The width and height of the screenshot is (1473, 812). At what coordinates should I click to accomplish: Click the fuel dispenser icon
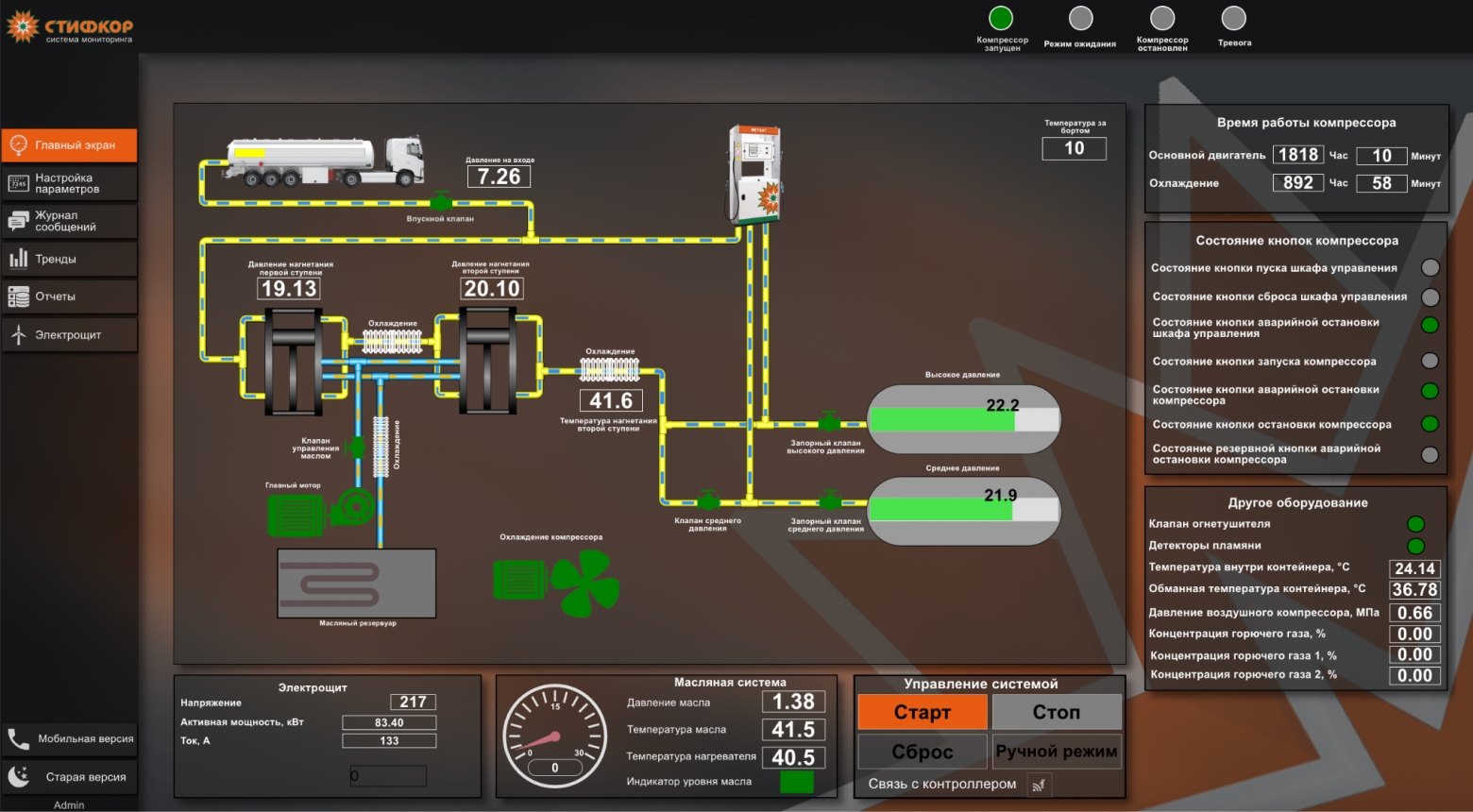[754, 175]
